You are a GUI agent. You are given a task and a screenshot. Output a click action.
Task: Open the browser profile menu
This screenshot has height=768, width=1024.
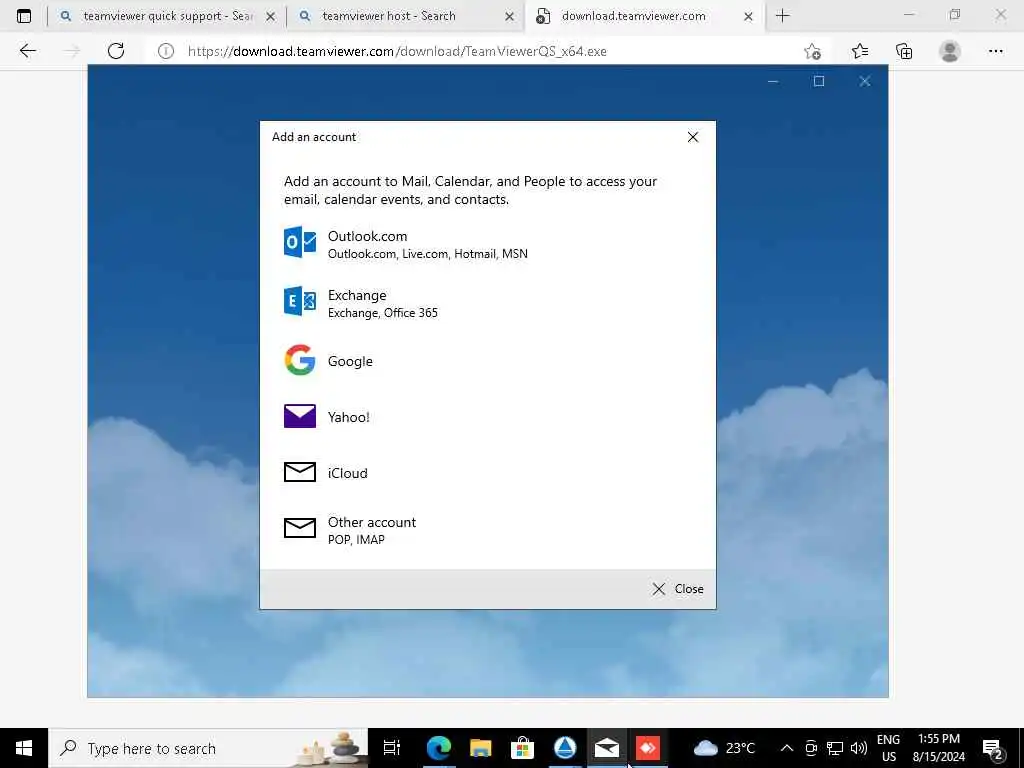[950, 51]
